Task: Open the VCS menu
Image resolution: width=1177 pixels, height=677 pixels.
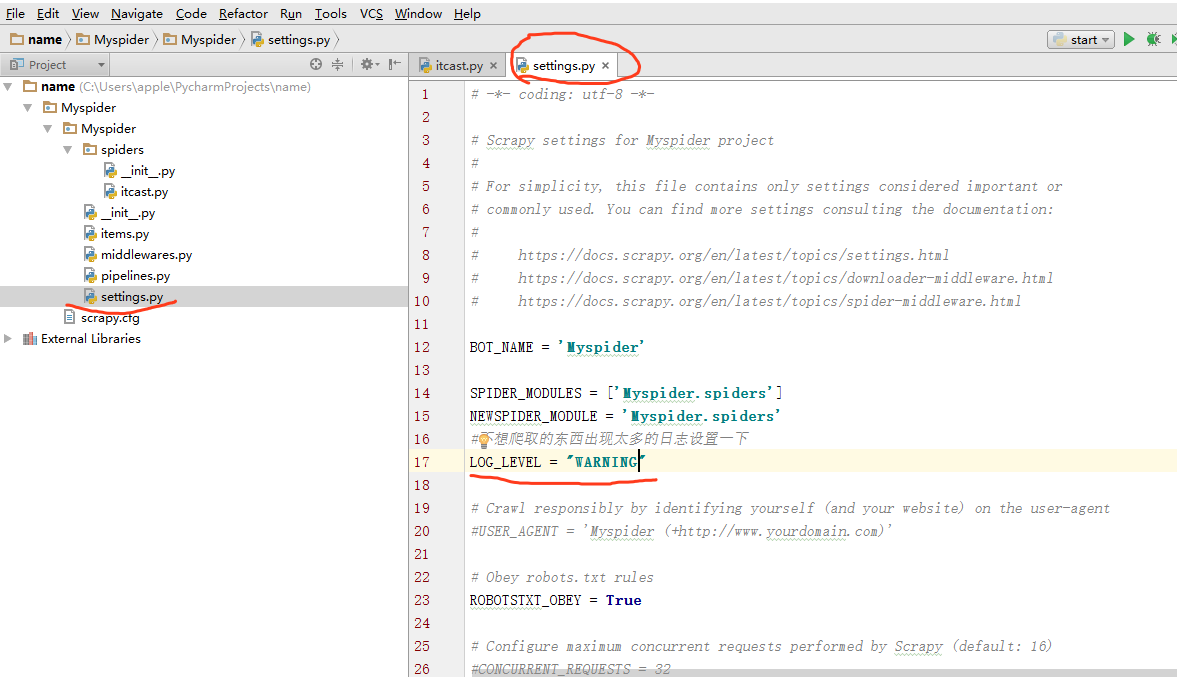Action: point(371,14)
